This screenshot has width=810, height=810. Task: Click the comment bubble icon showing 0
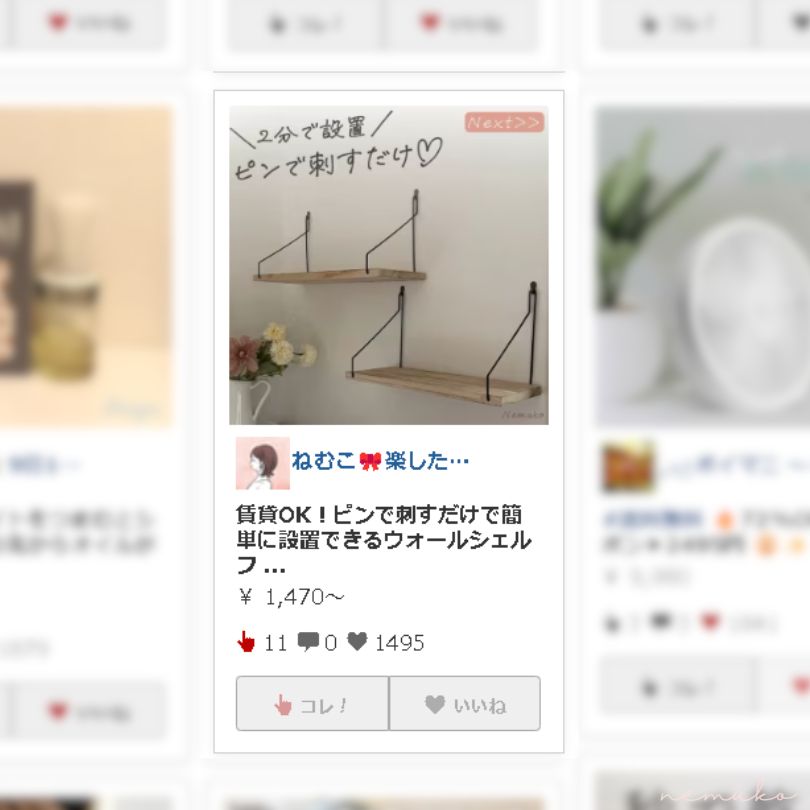pos(308,642)
